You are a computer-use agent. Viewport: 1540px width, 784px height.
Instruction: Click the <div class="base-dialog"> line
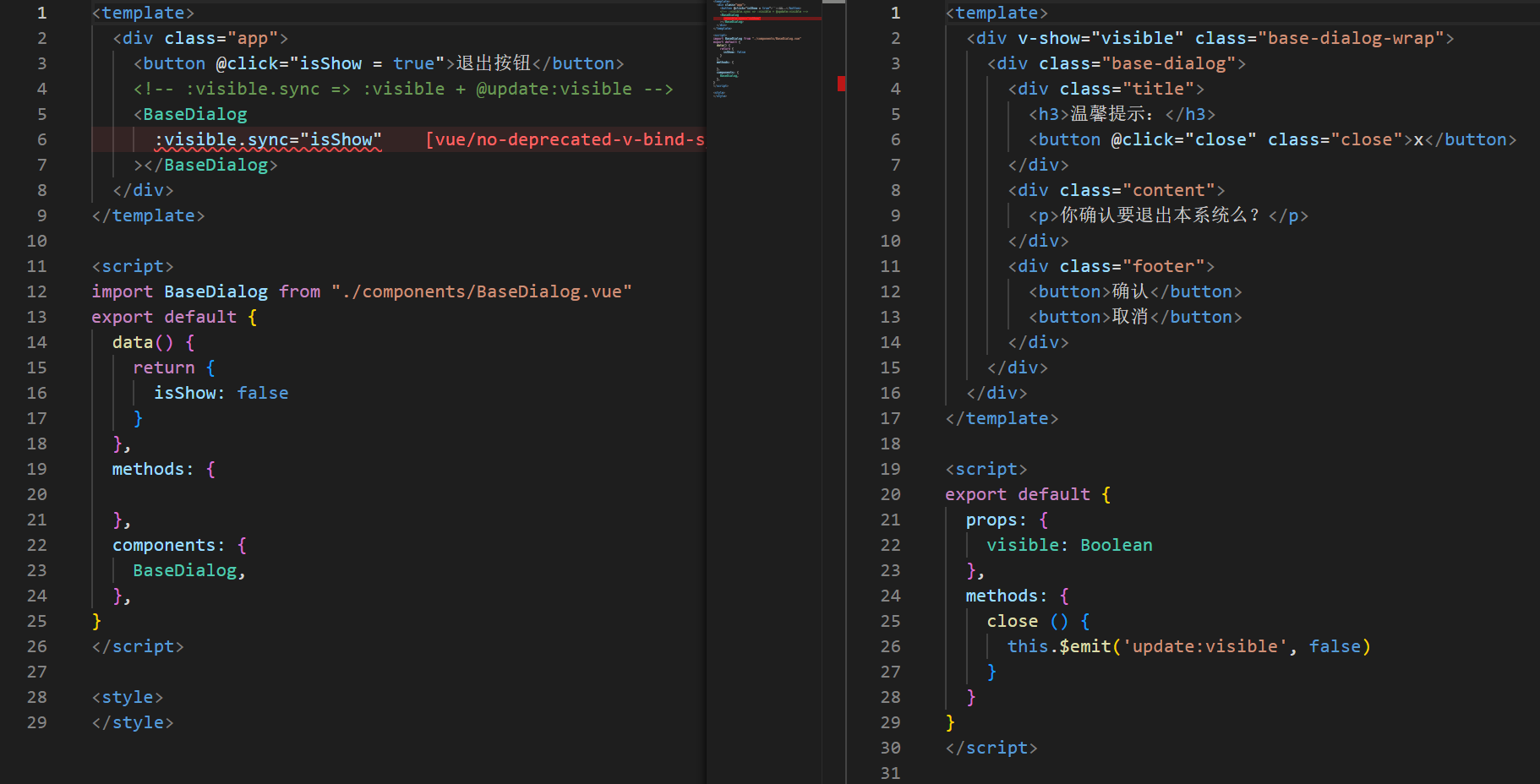pos(1117,63)
